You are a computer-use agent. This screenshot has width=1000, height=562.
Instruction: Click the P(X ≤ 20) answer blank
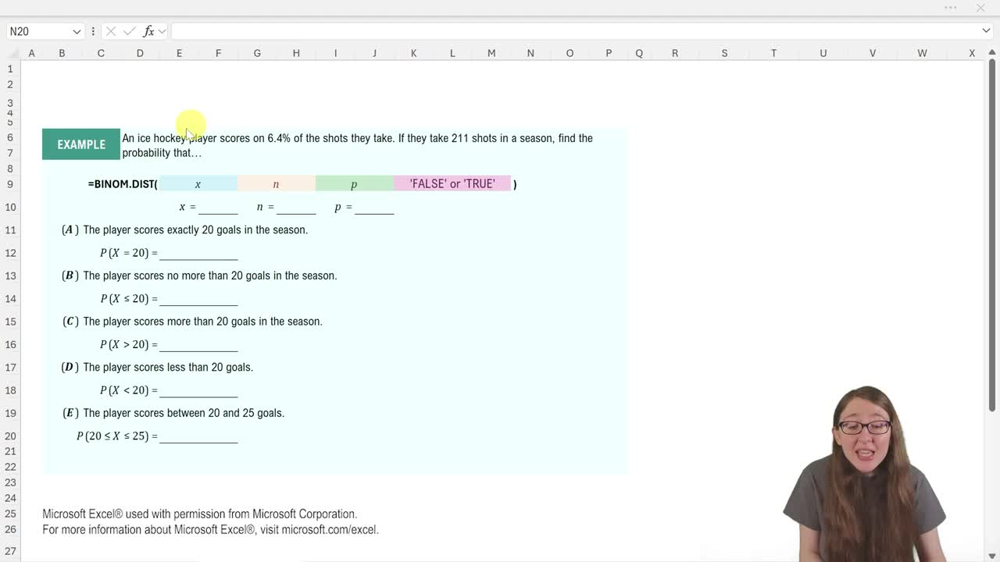pos(198,300)
